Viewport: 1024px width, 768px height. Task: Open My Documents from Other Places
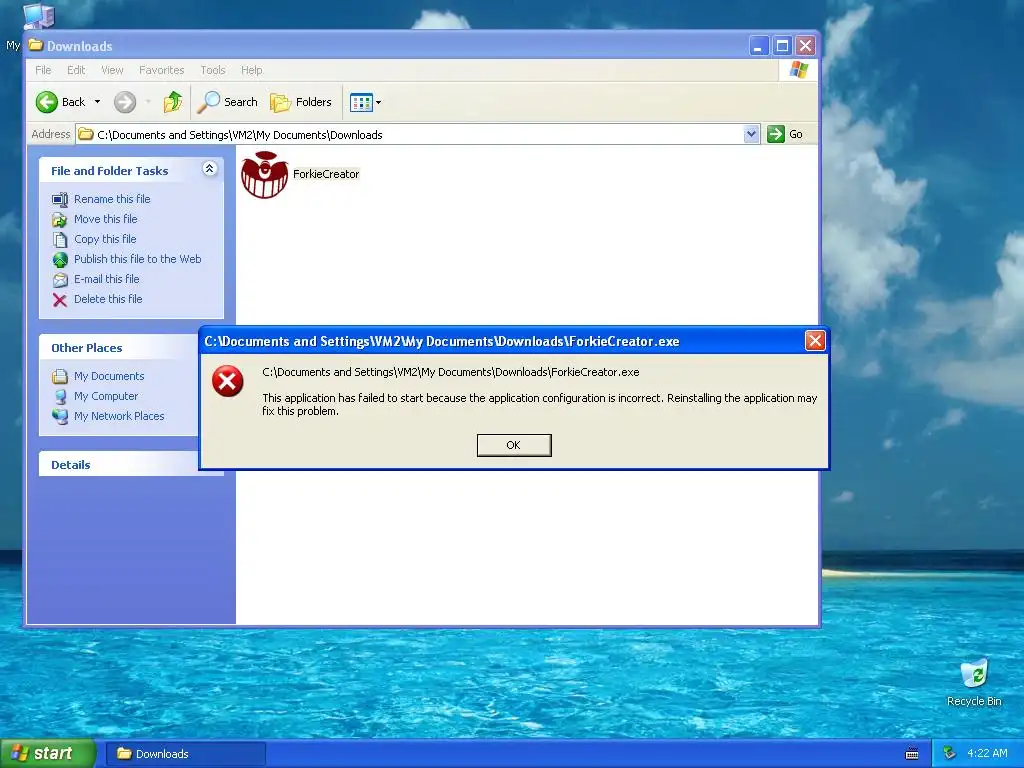click(108, 376)
